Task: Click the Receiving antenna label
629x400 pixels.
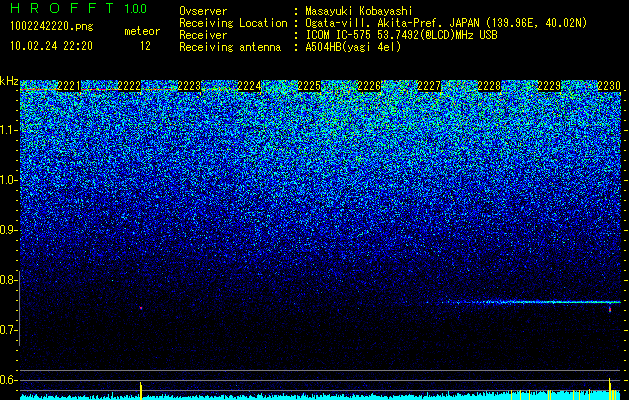Action: click(x=230, y=47)
